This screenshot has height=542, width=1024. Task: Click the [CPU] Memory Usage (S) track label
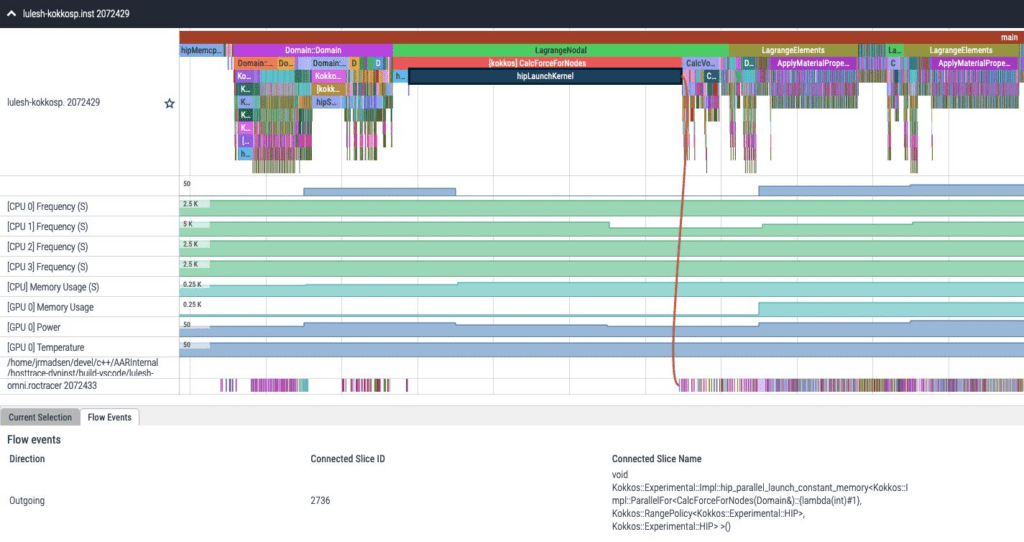53,287
